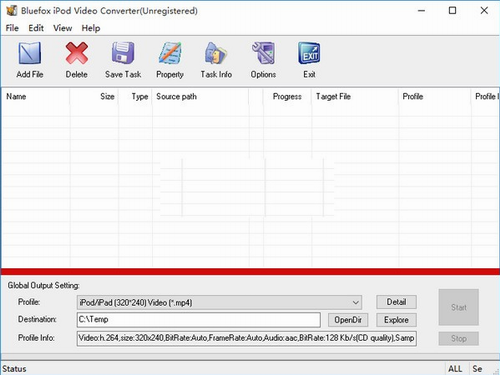
Task: Expand the Profile dropdown list
Action: click(356, 303)
